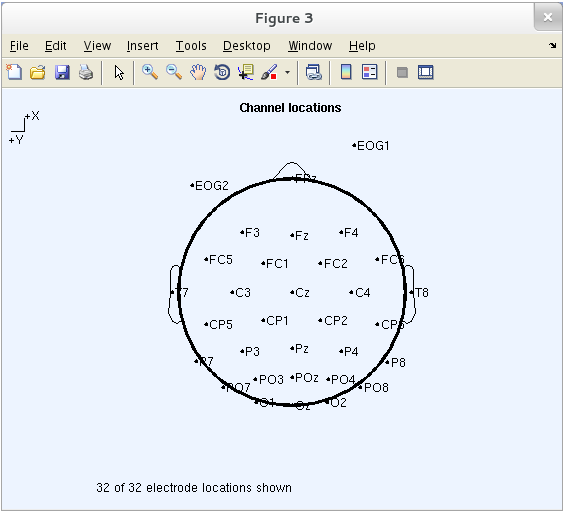
Task: Select the Edit Plot arrow tool
Action: (119, 73)
